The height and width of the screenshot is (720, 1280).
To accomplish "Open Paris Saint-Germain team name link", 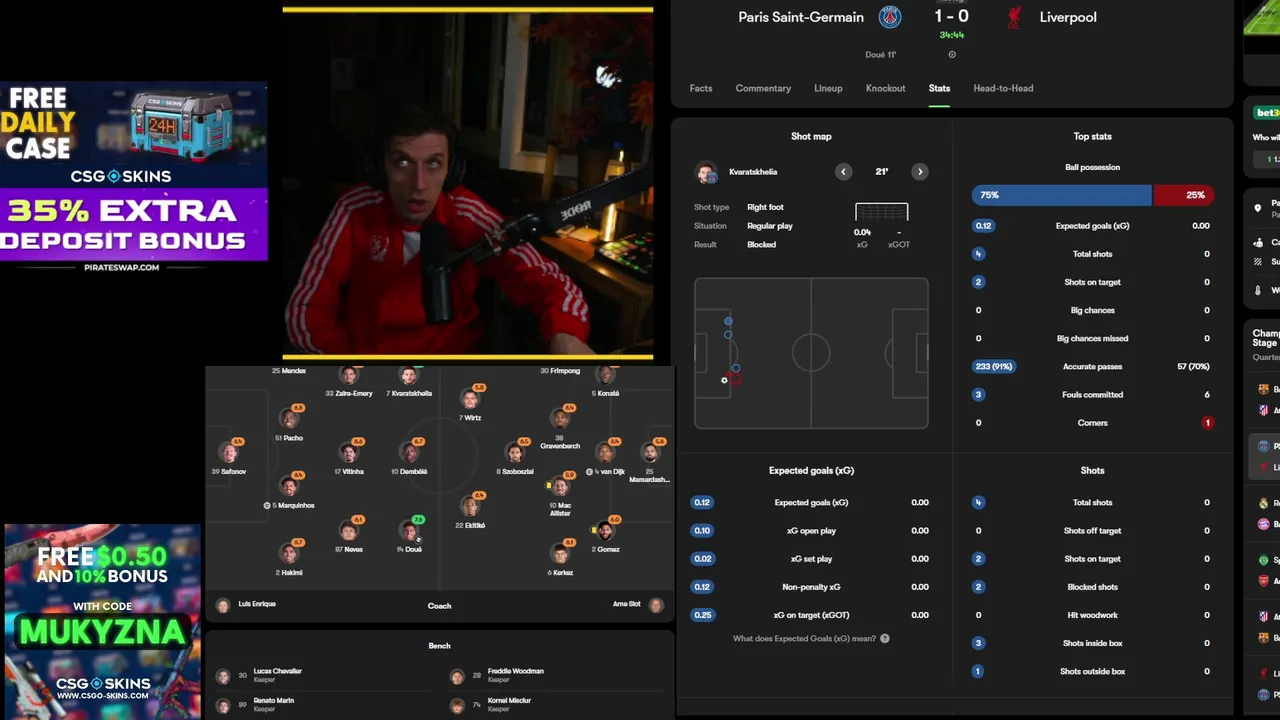I will [x=801, y=17].
